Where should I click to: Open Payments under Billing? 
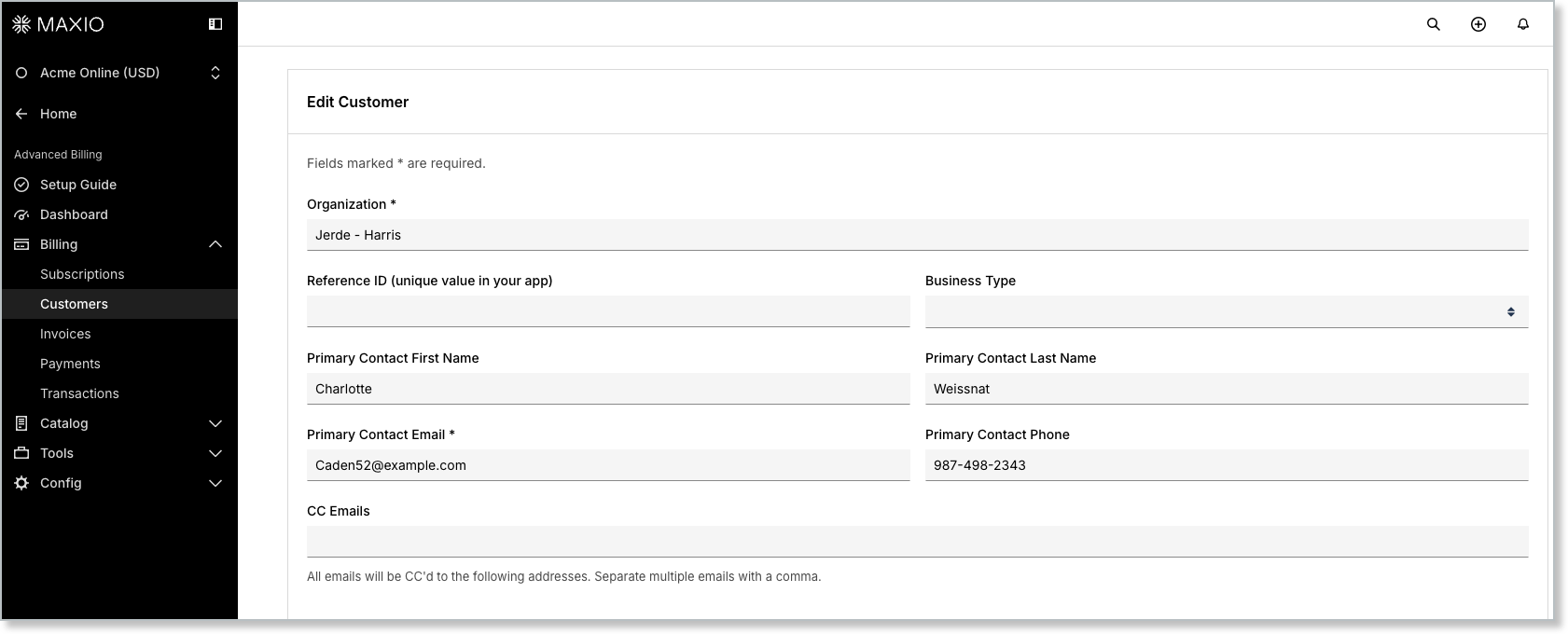(70, 364)
